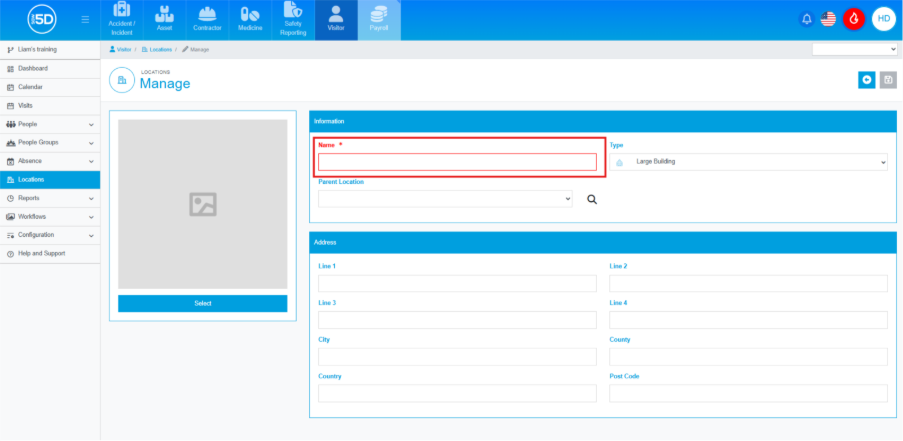This screenshot has width=903, height=441.
Task: Click the magnifier next to Parent Location
Action: click(x=592, y=199)
